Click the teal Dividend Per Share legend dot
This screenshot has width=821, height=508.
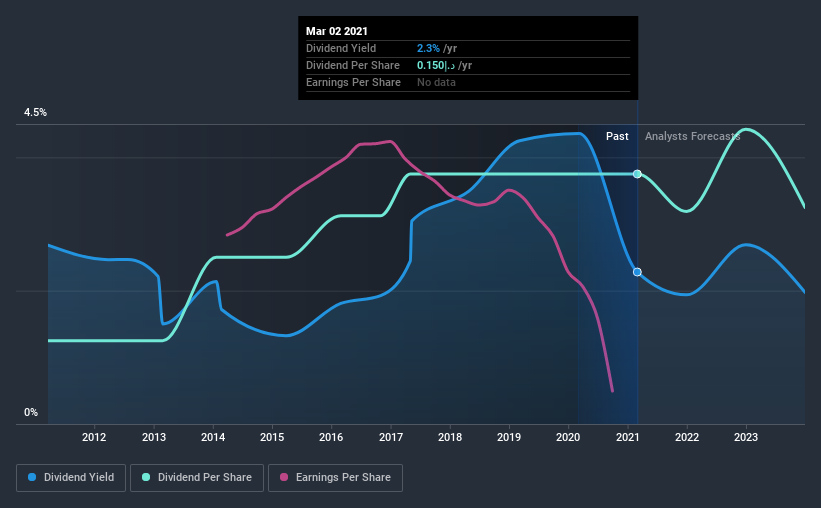[x=146, y=477]
